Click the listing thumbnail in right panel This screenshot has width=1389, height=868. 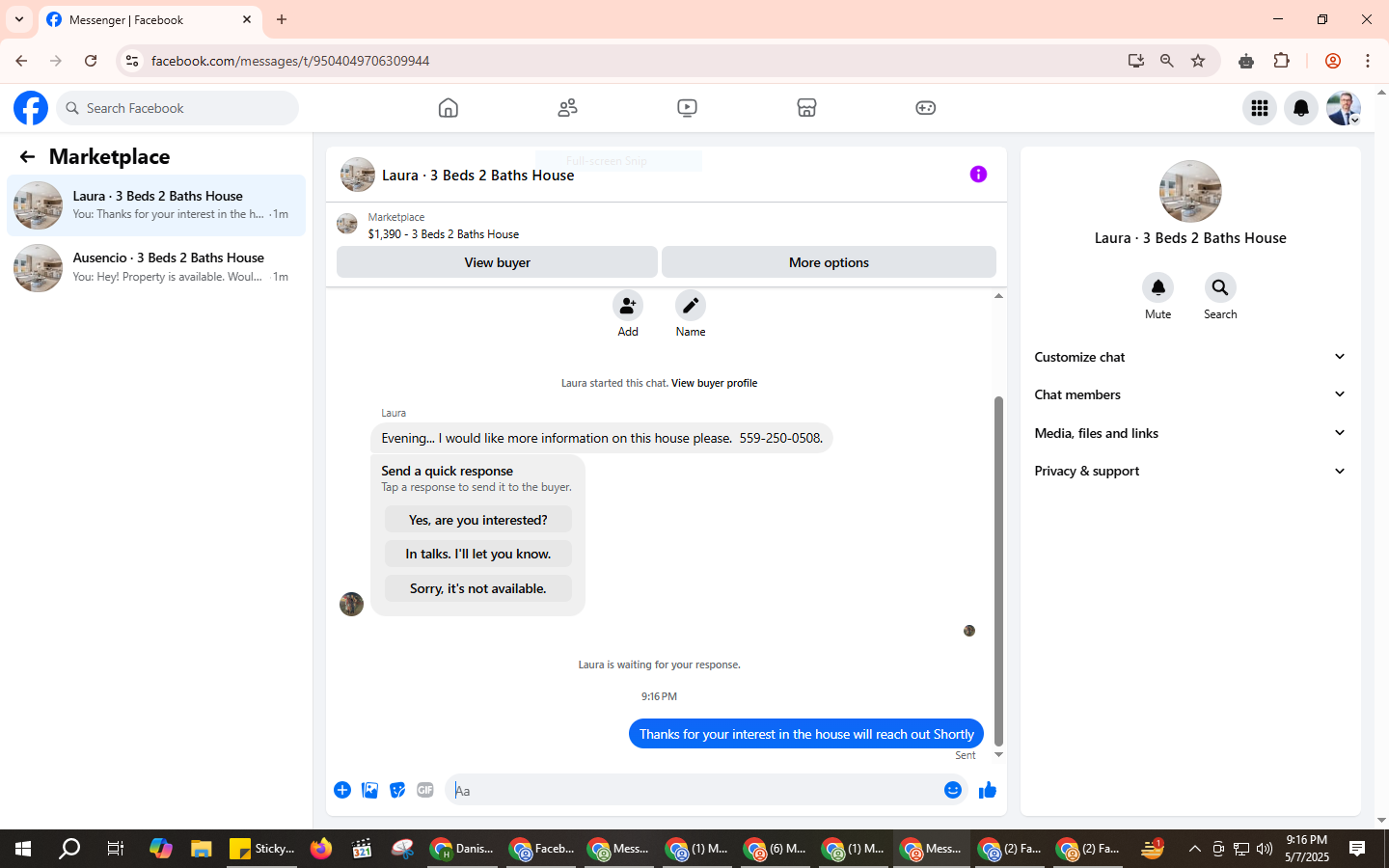pos(1190,191)
